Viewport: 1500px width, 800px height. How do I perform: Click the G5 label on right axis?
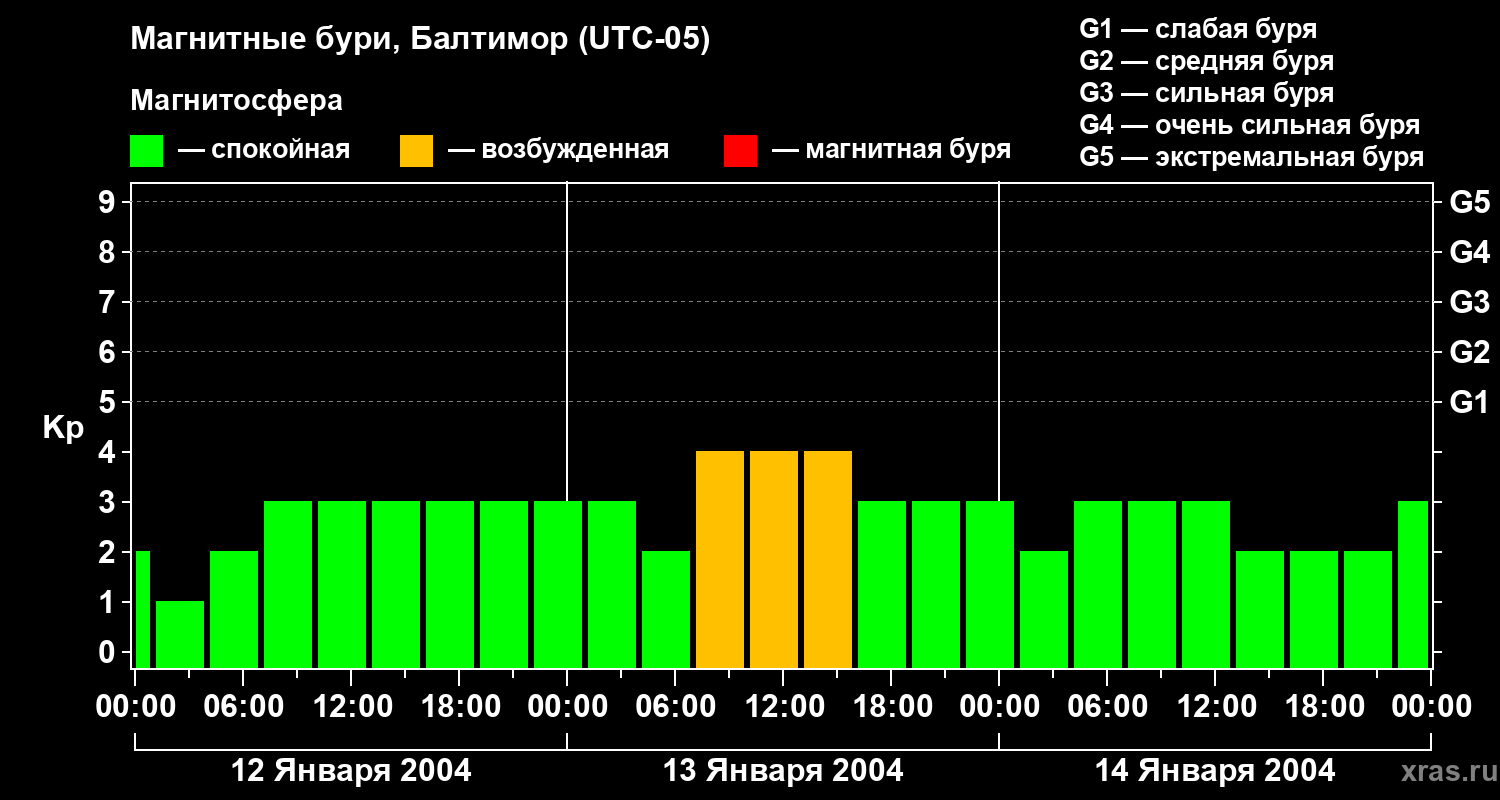1469,203
